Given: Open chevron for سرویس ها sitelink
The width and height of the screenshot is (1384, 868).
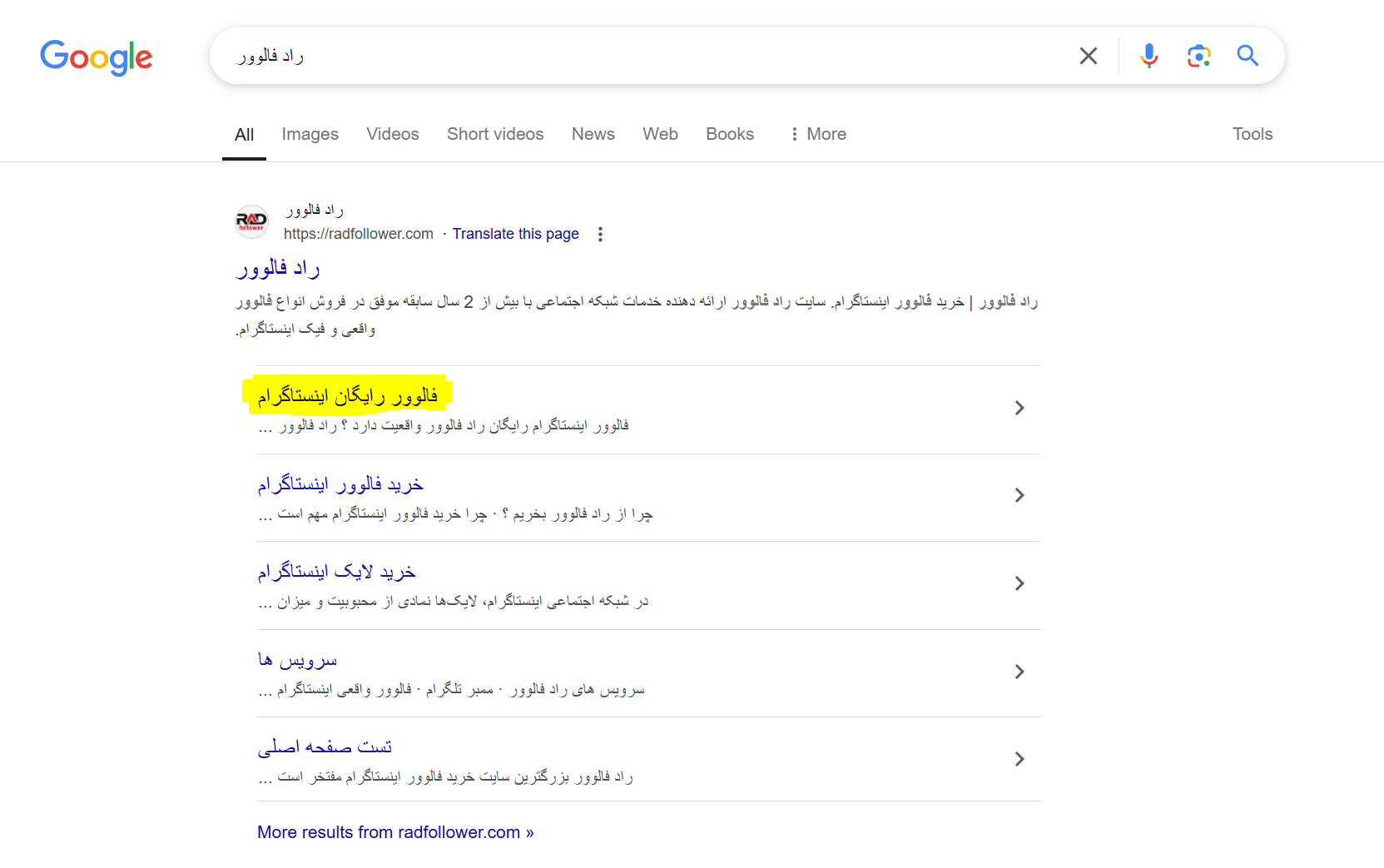Looking at the screenshot, I should 1019,672.
